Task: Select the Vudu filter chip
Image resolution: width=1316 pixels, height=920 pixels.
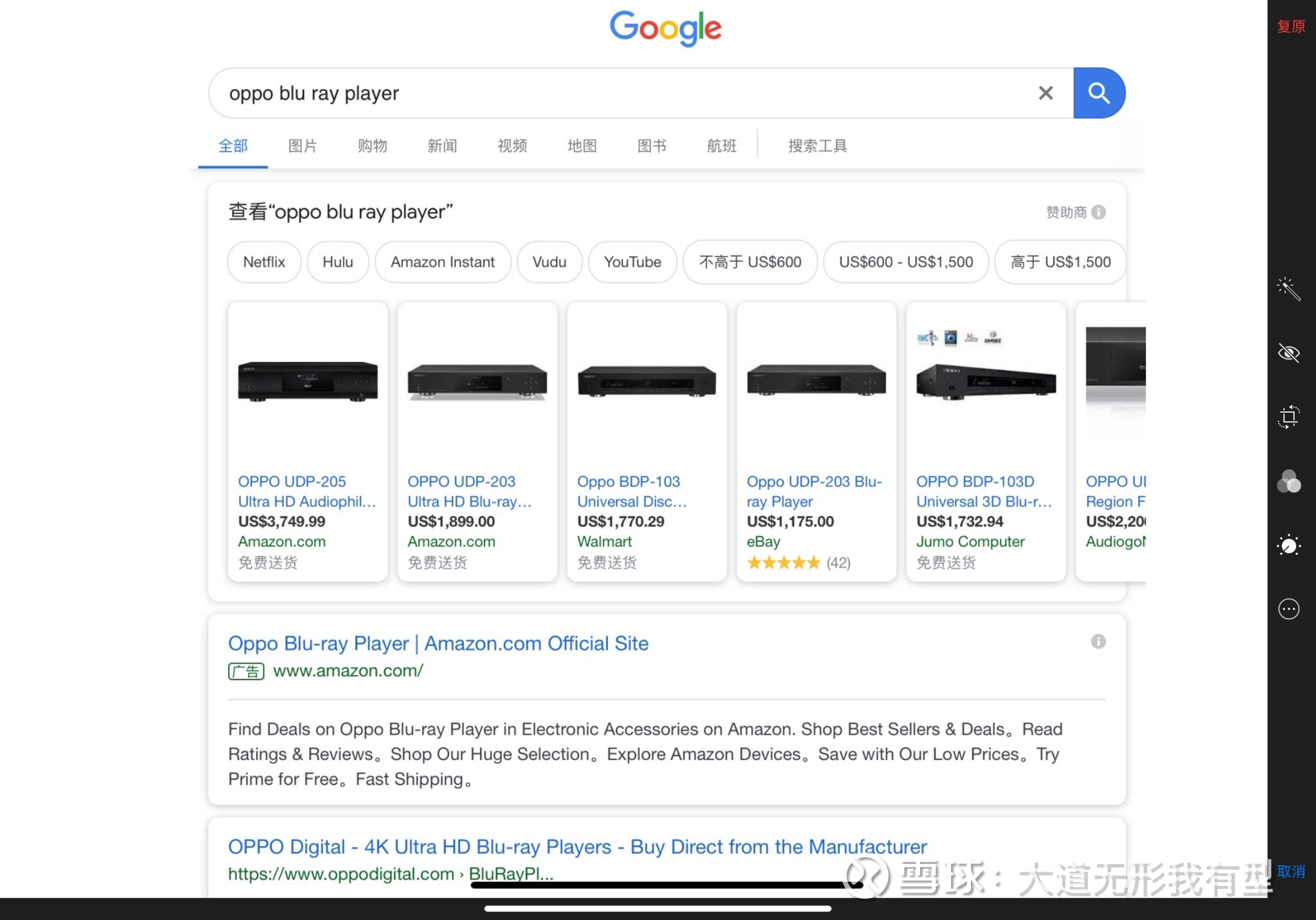Action: click(x=549, y=262)
